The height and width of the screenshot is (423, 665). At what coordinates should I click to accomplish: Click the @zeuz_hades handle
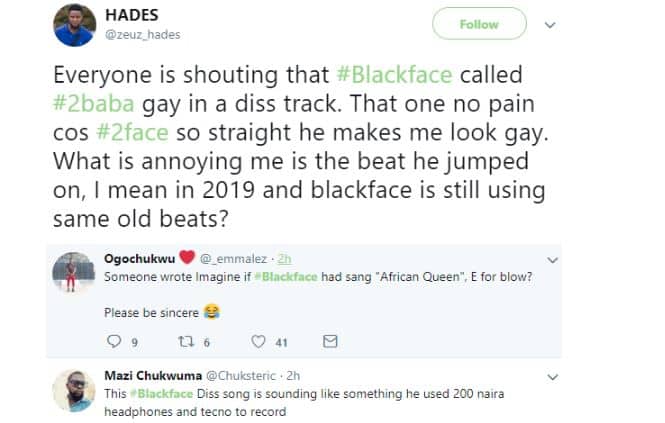(143, 37)
